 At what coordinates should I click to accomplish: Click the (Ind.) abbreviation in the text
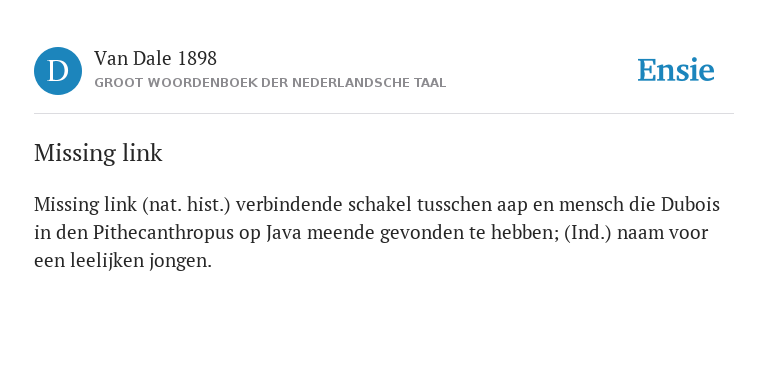coord(588,233)
